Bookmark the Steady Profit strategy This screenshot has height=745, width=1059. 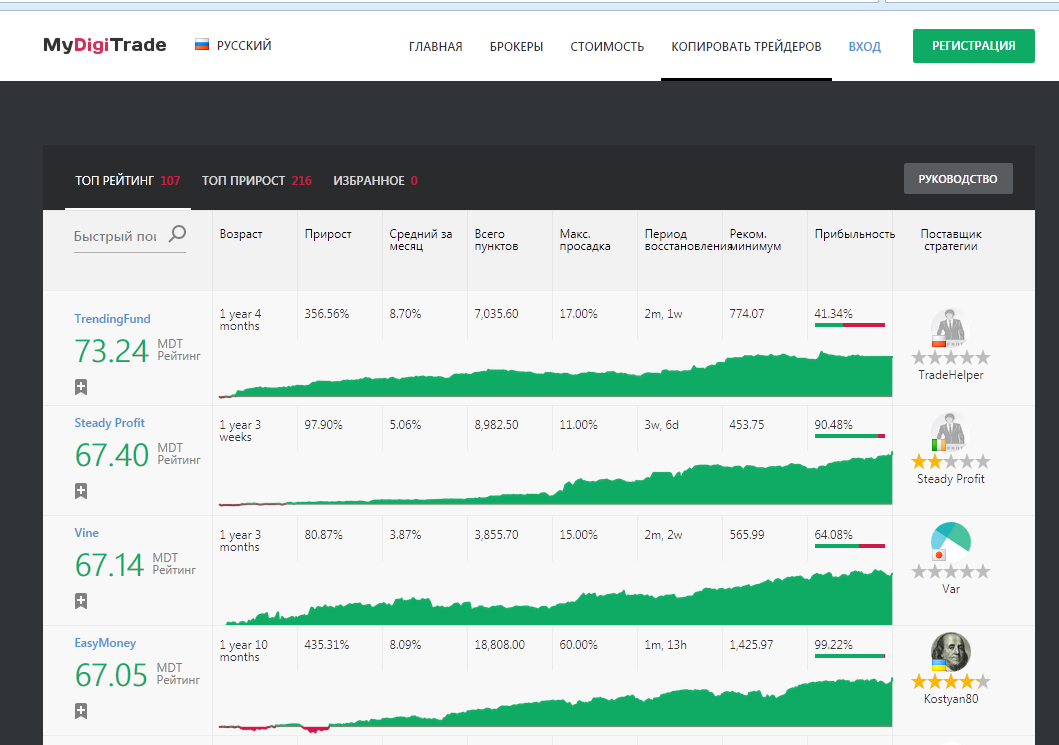point(81,491)
